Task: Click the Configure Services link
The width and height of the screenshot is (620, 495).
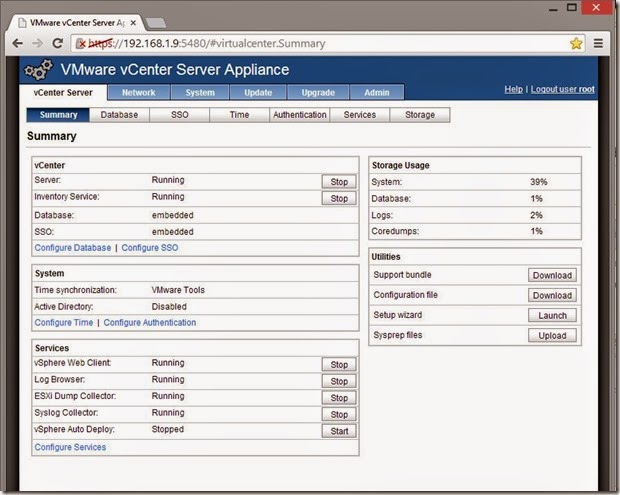Action: tap(70, 447)
